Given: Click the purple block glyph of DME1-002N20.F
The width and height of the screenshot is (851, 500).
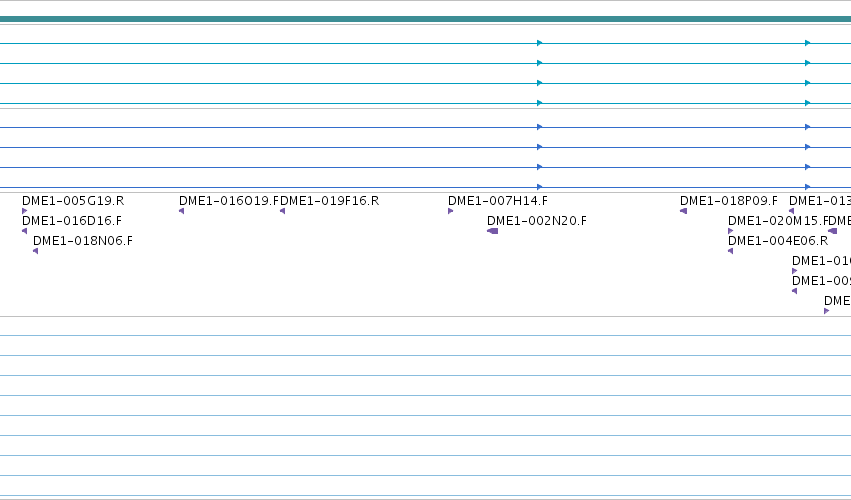Looking at the screenshot, I should (493, 231).
